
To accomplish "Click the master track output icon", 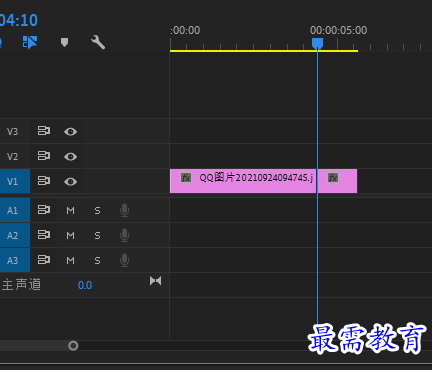I will click(155, 281).
